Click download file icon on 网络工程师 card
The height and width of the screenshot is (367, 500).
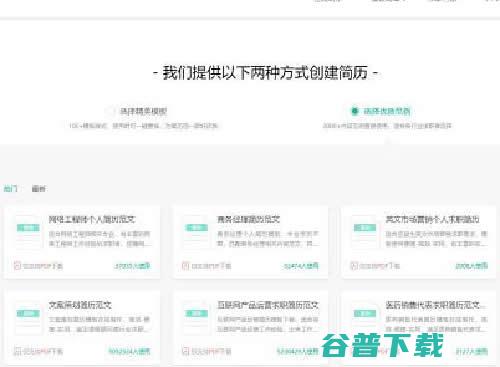17,266
